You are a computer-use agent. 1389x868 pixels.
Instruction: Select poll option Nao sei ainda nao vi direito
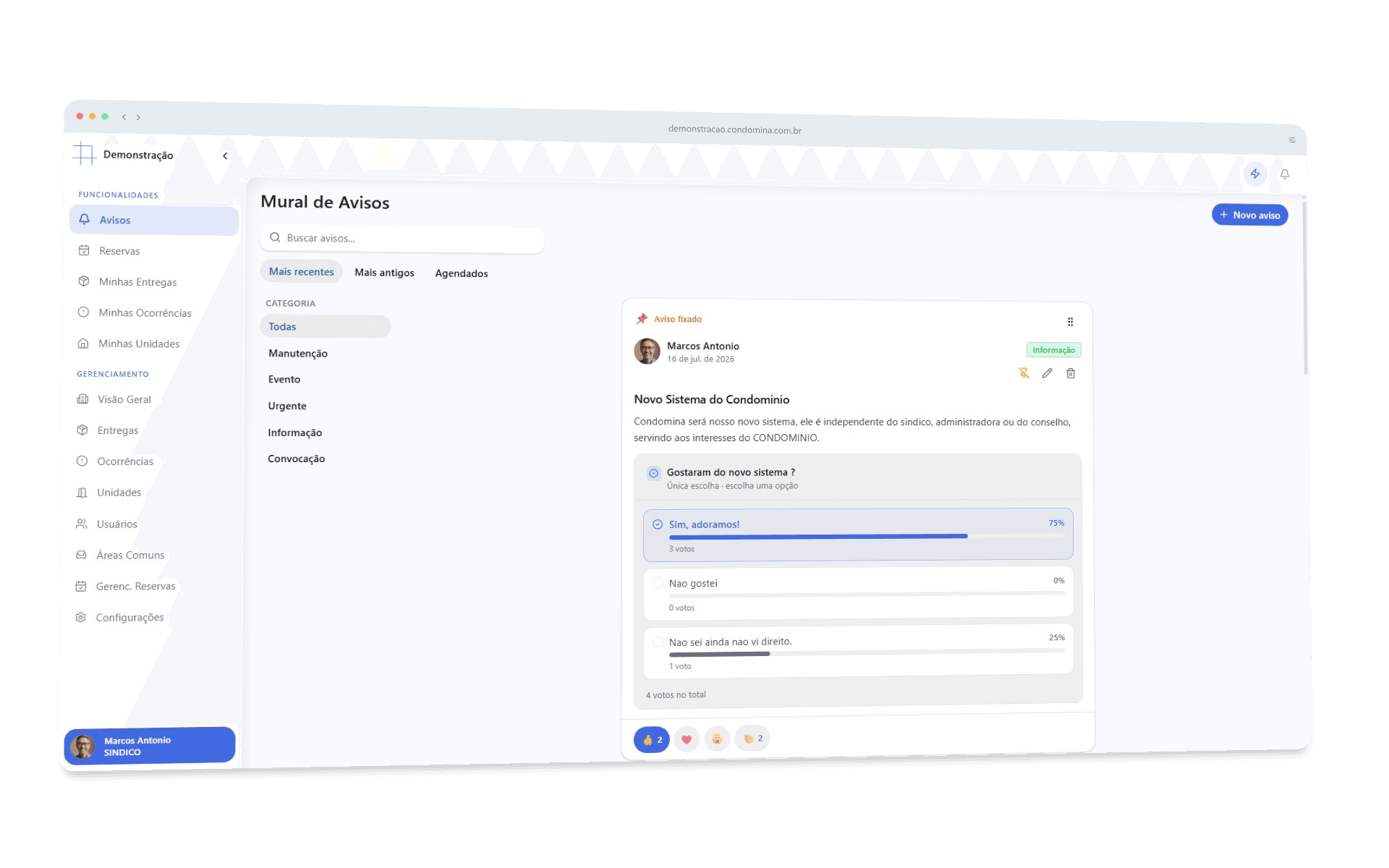858,652
